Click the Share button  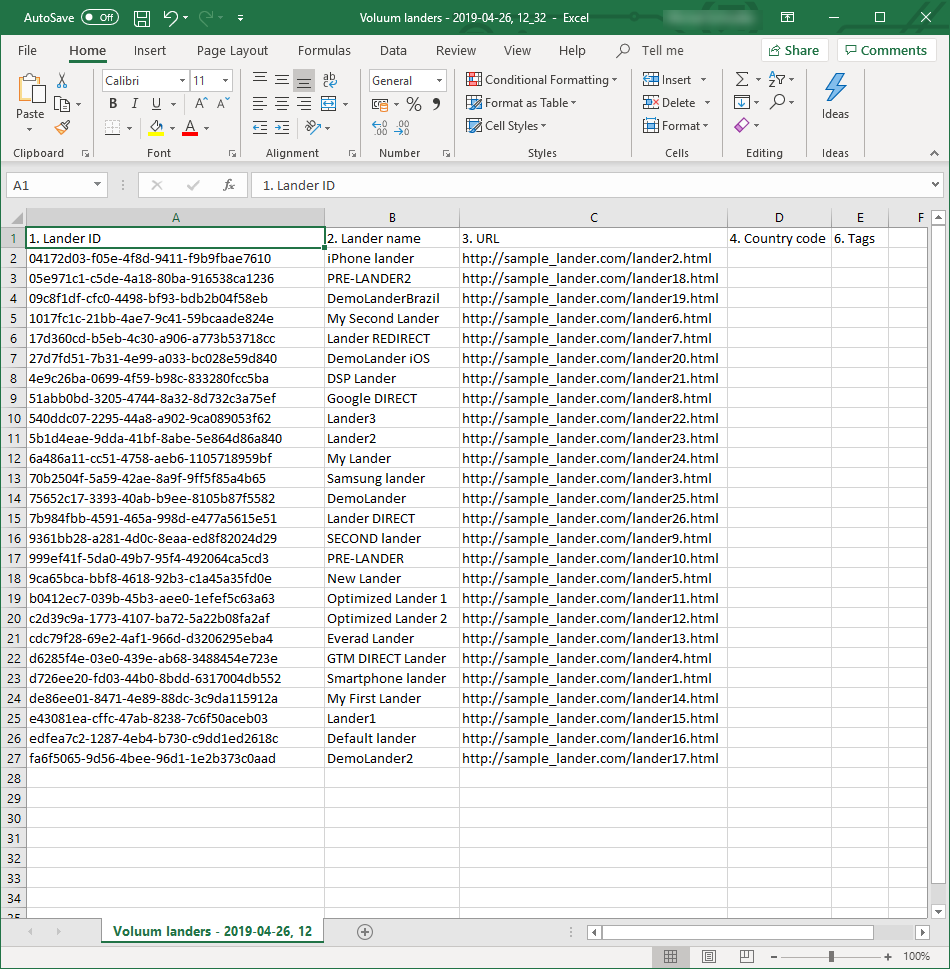pos(793,51)
